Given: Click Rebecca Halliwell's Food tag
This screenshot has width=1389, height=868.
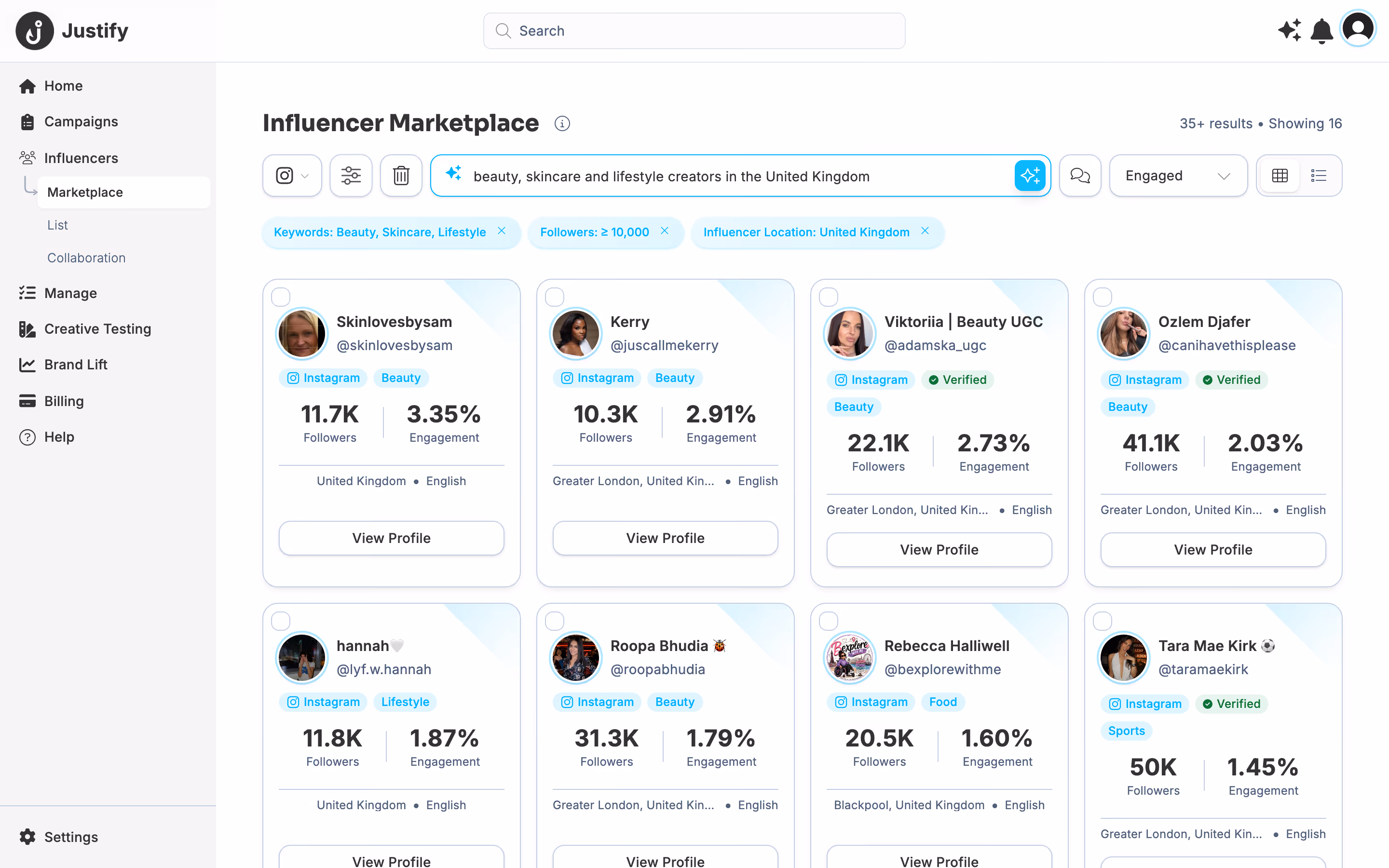Looking at the screenshot, I should 943,702.
